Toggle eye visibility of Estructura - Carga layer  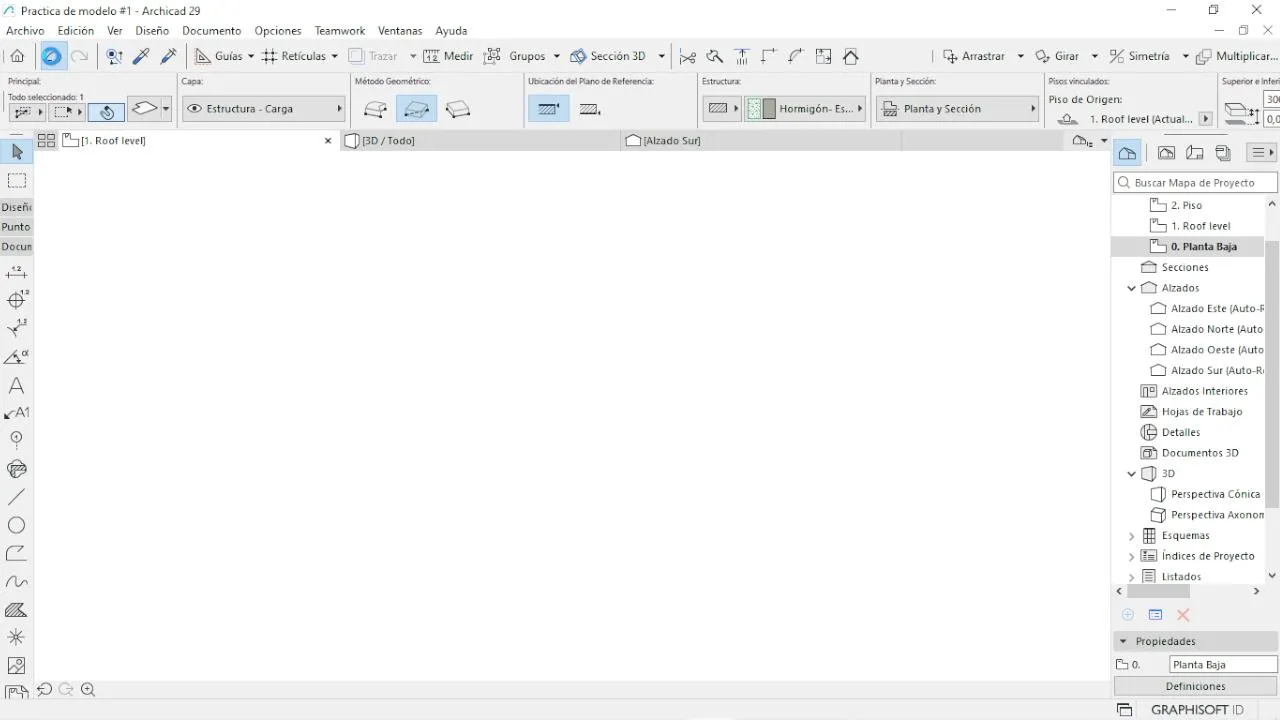(x=195, y=108)
